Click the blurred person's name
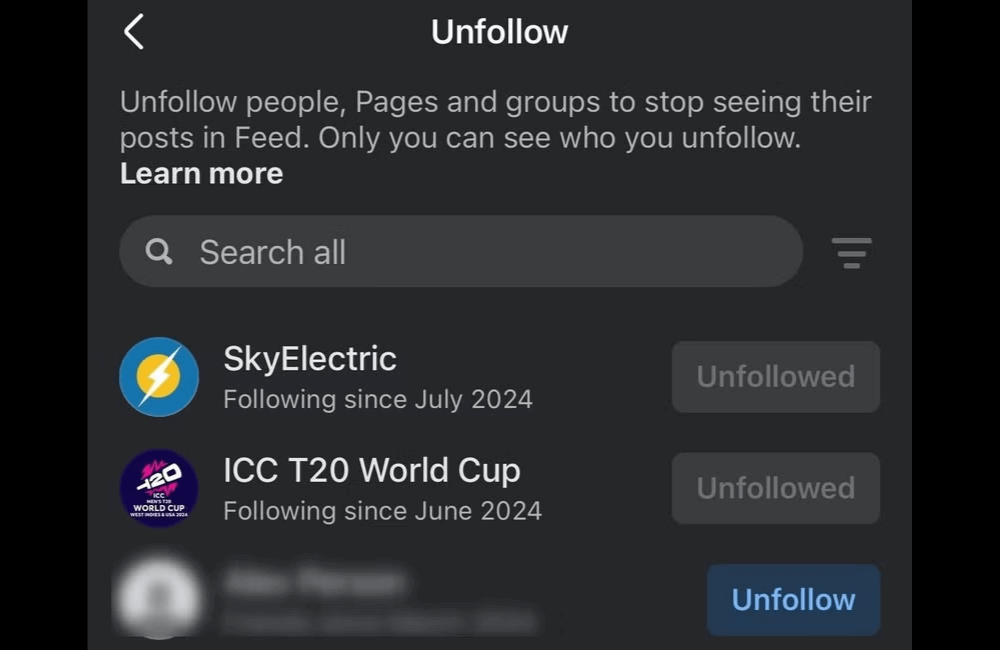This screenshot has height=650, width=1000. [314, 581]
